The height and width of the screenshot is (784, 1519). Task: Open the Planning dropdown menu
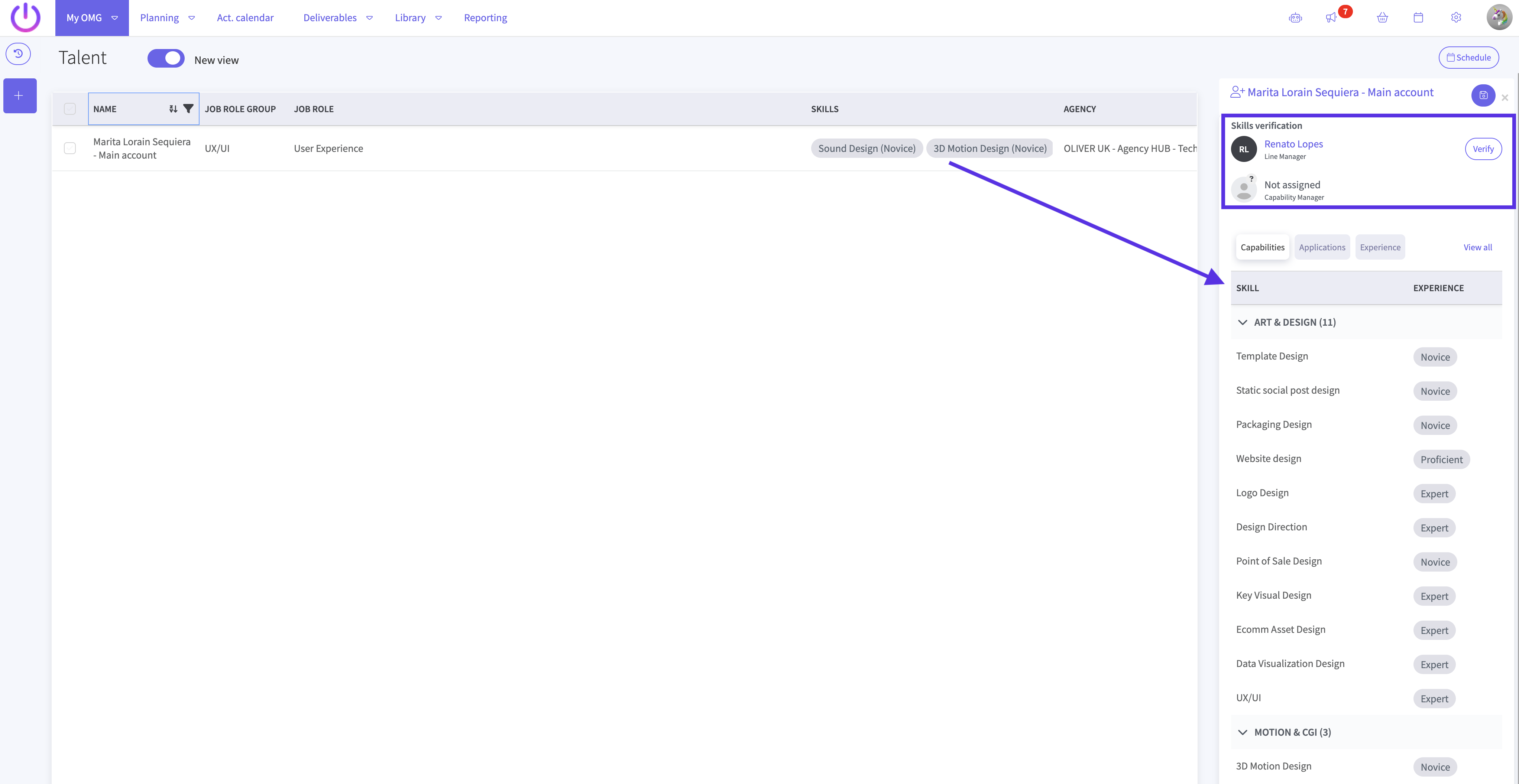pos(167,18)
